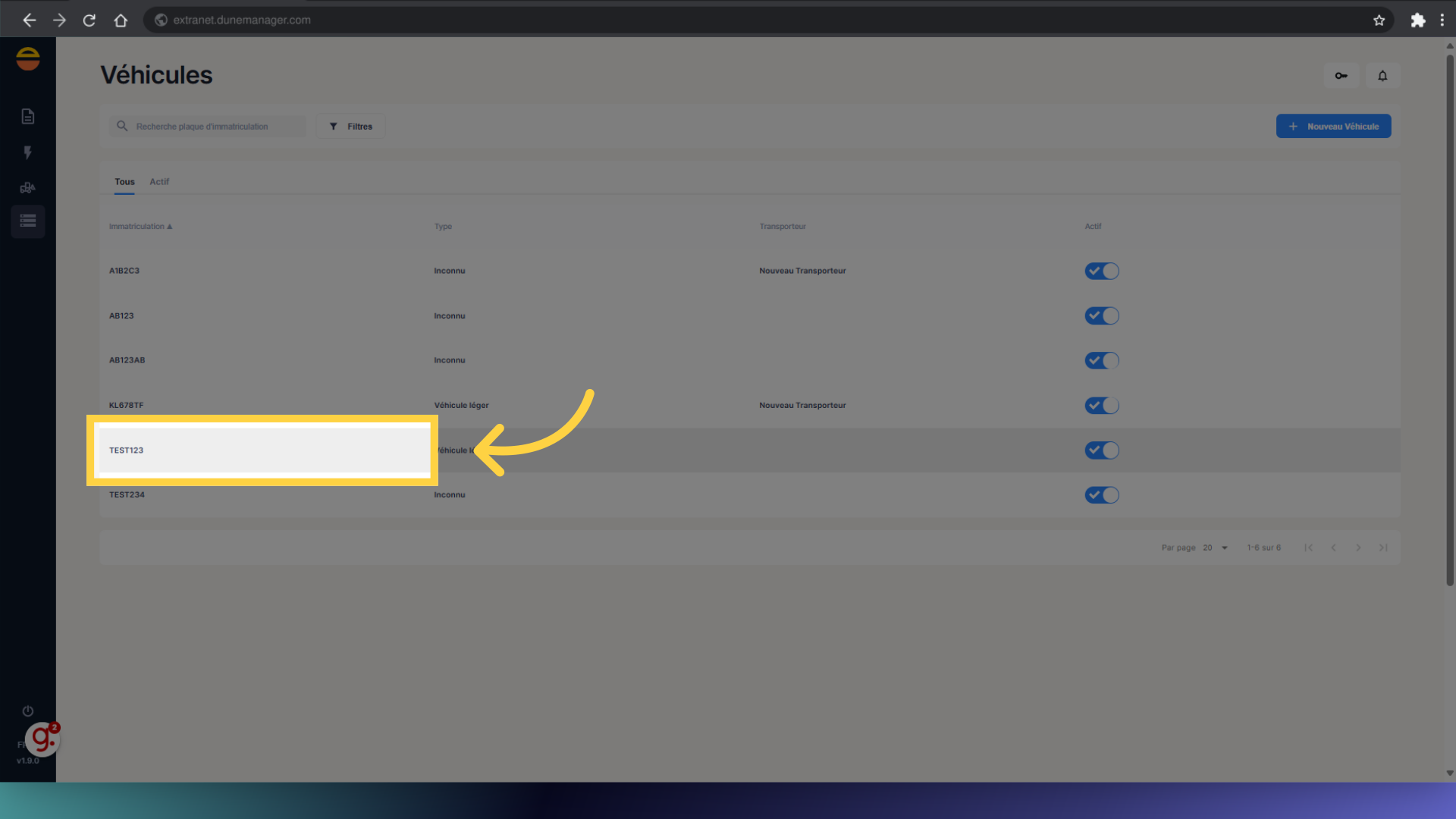
Task: Switch to the Actif tab
Action: click(159, 182)
